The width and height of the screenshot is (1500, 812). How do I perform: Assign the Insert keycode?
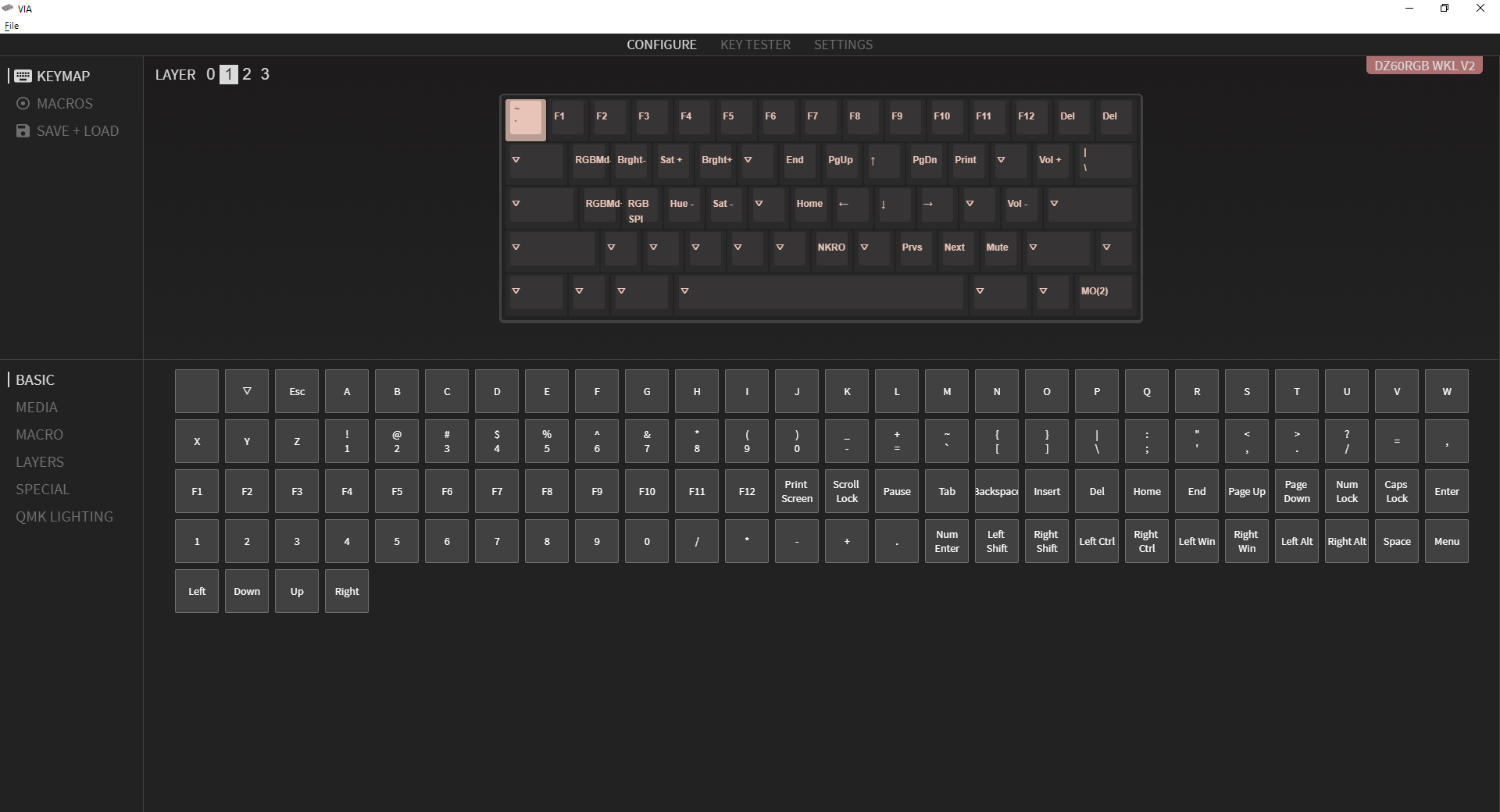pyautogui.click(x=1047, y=491)
